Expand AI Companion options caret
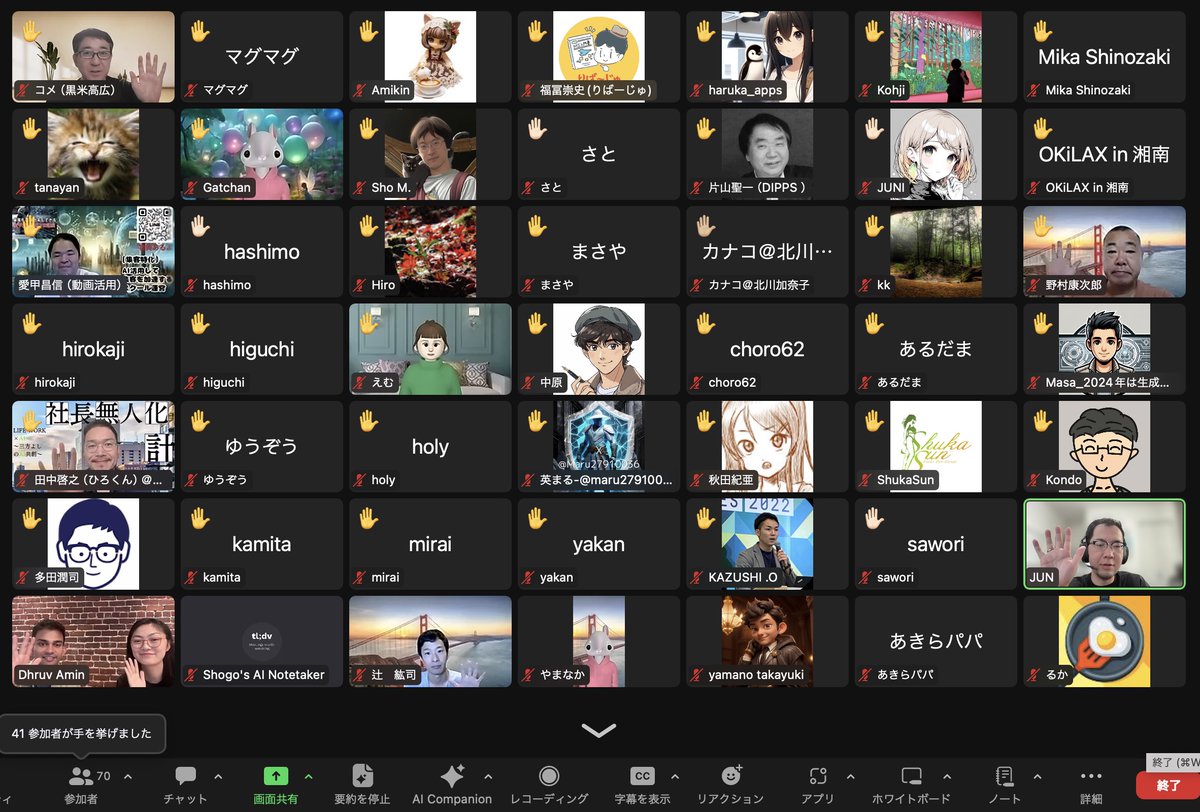1200x812 pixels. (487, 776)
